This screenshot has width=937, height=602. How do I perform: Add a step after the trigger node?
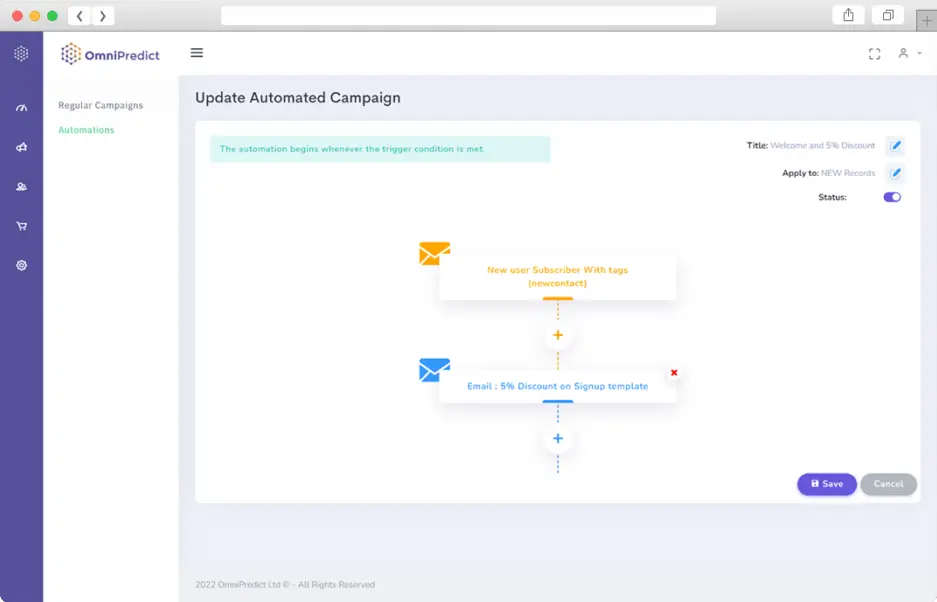(558, 335)
